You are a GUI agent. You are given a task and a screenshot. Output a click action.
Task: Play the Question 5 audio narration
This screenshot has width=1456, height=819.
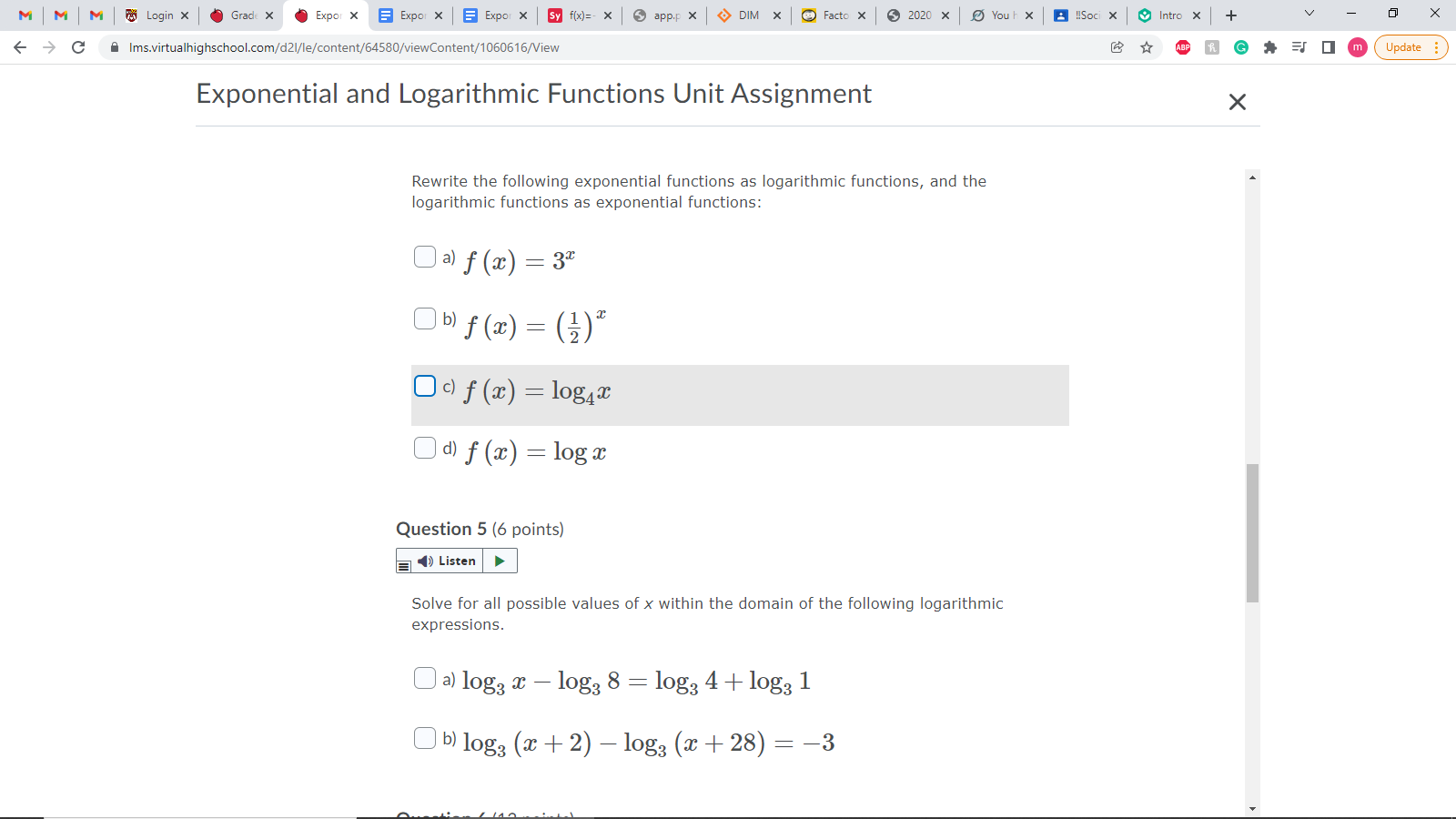tap(499, 561)
